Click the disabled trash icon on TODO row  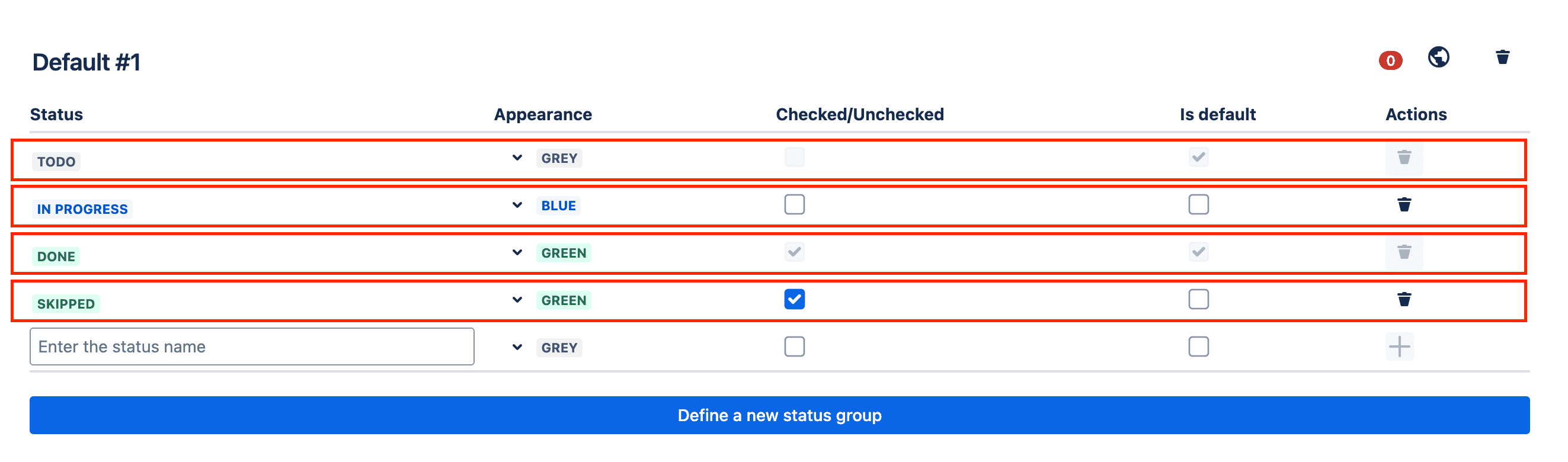tap(1404, 158)
